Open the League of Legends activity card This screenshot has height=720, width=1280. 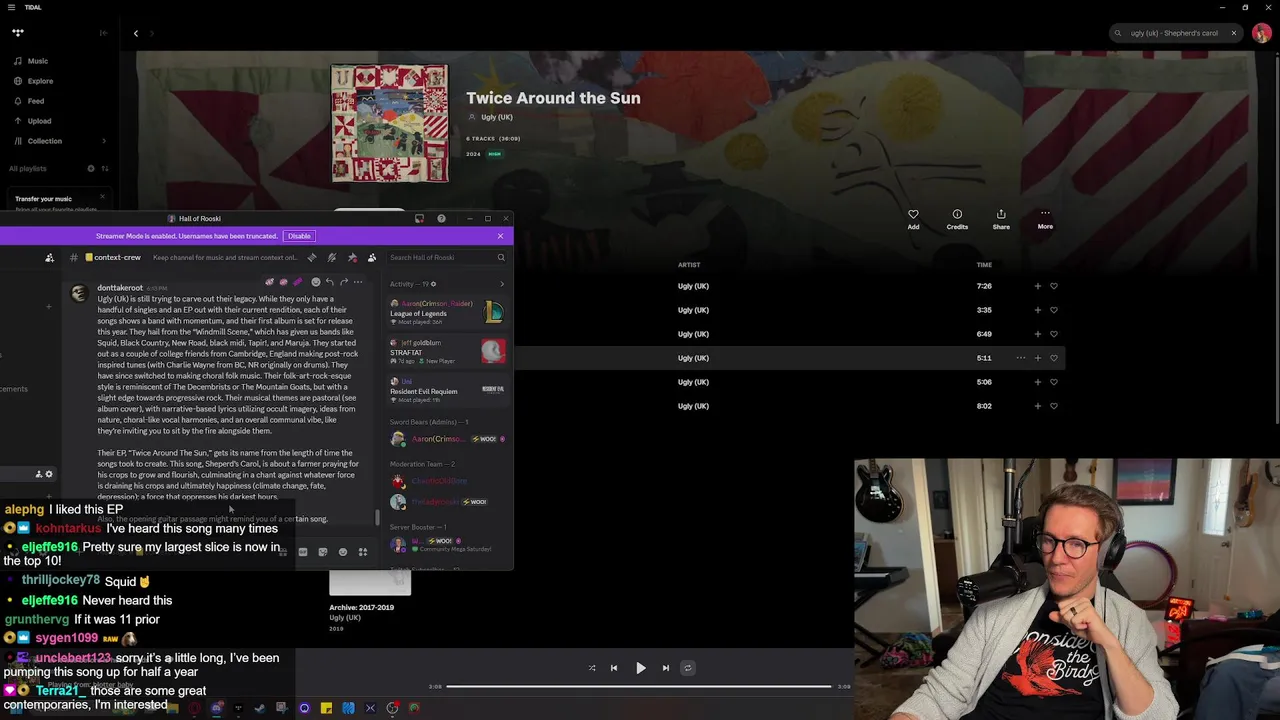point(447,313)
